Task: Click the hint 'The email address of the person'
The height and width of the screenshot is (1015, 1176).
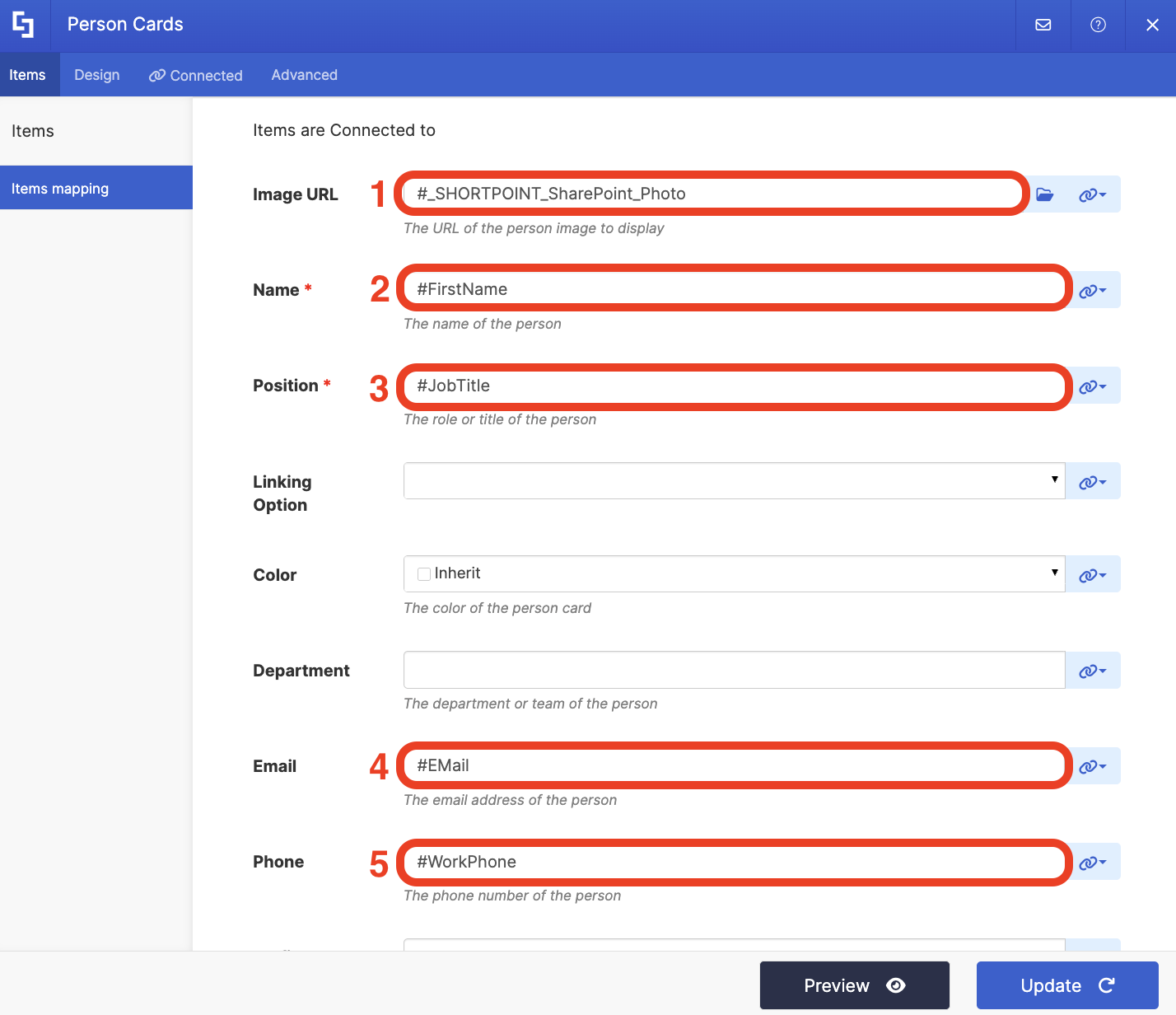Action: [510, 800]
